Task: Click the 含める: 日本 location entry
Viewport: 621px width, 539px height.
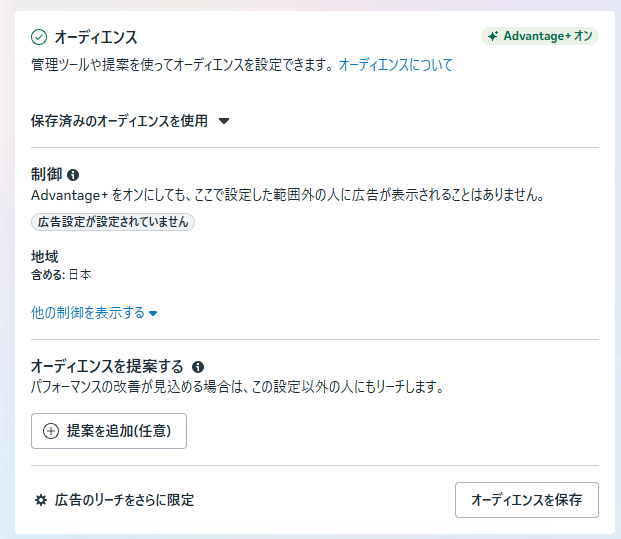Action: (x=61, y=274)
